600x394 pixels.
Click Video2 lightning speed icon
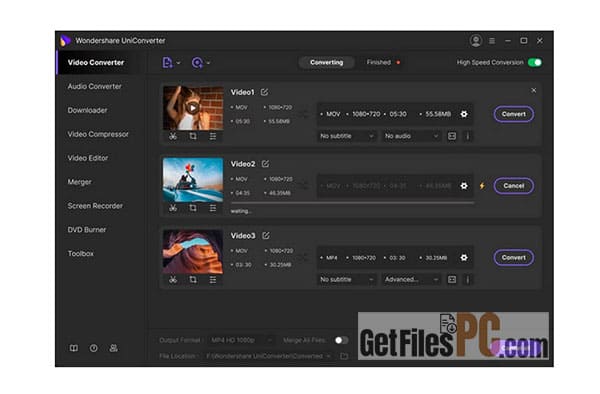(482, 186)
